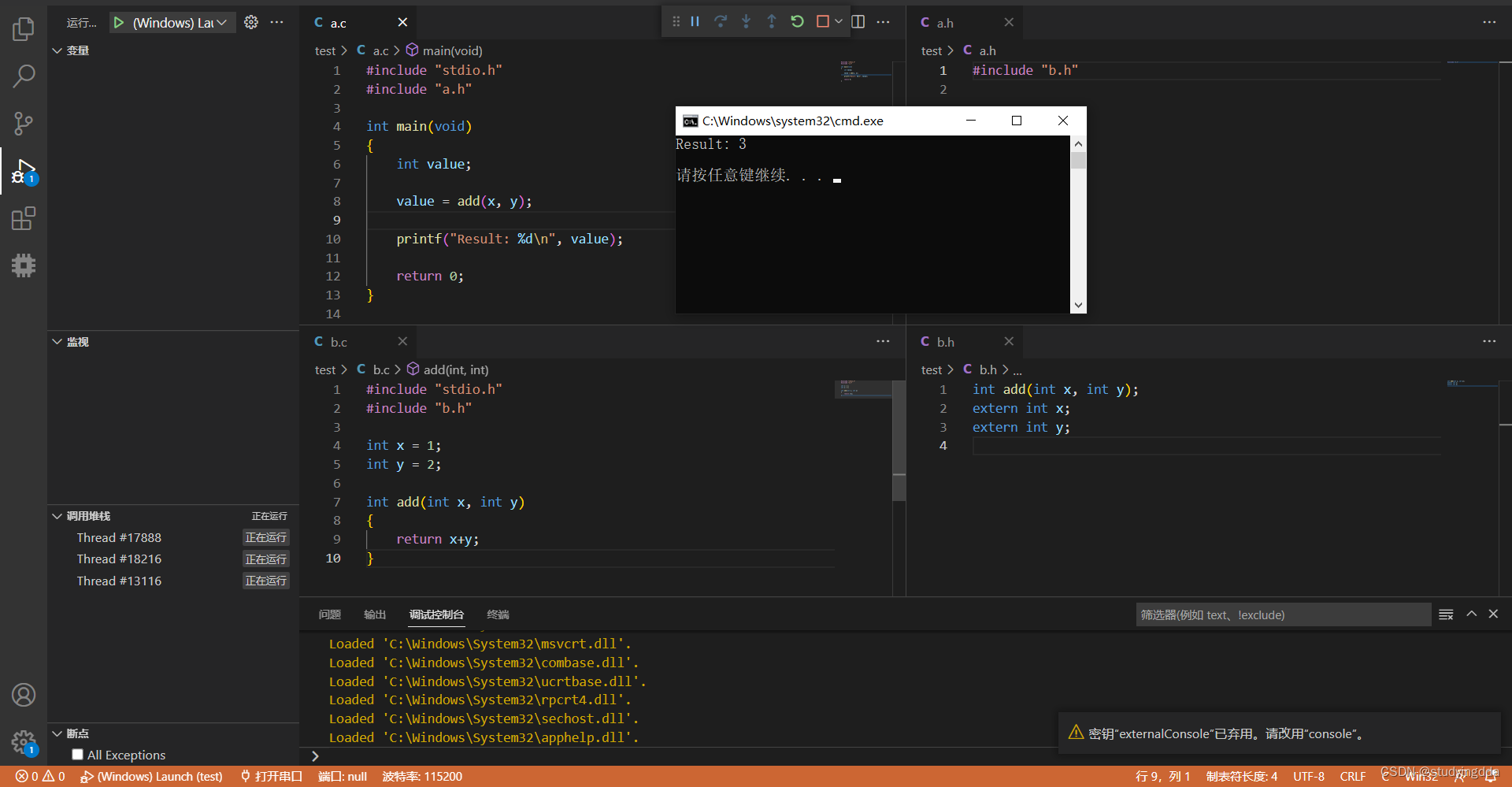Stop debugging with the red square
Image resolution: width=1512 pixels, height=787 pixels.
coord(822,22)
